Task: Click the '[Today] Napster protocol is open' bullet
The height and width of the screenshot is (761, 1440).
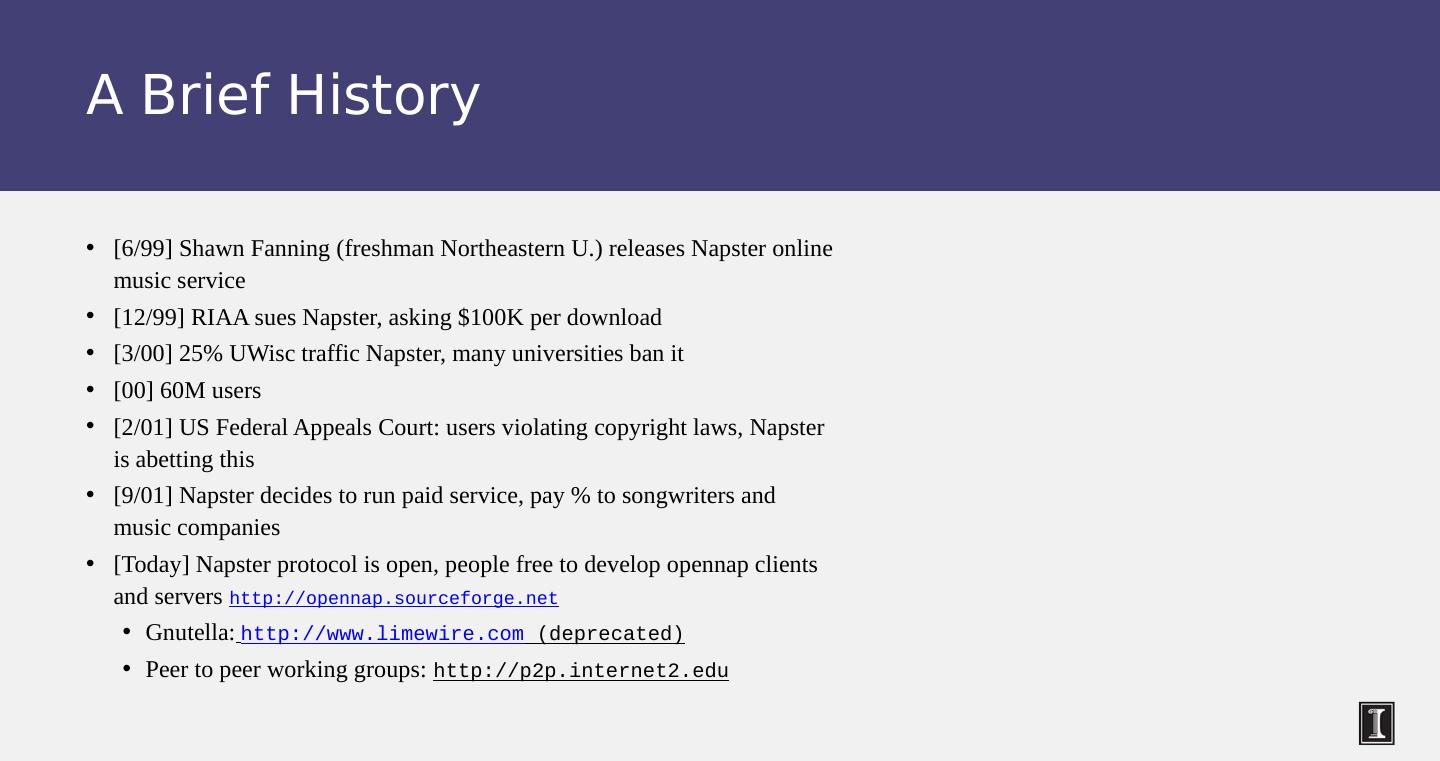Action: [x=465, y=580]
